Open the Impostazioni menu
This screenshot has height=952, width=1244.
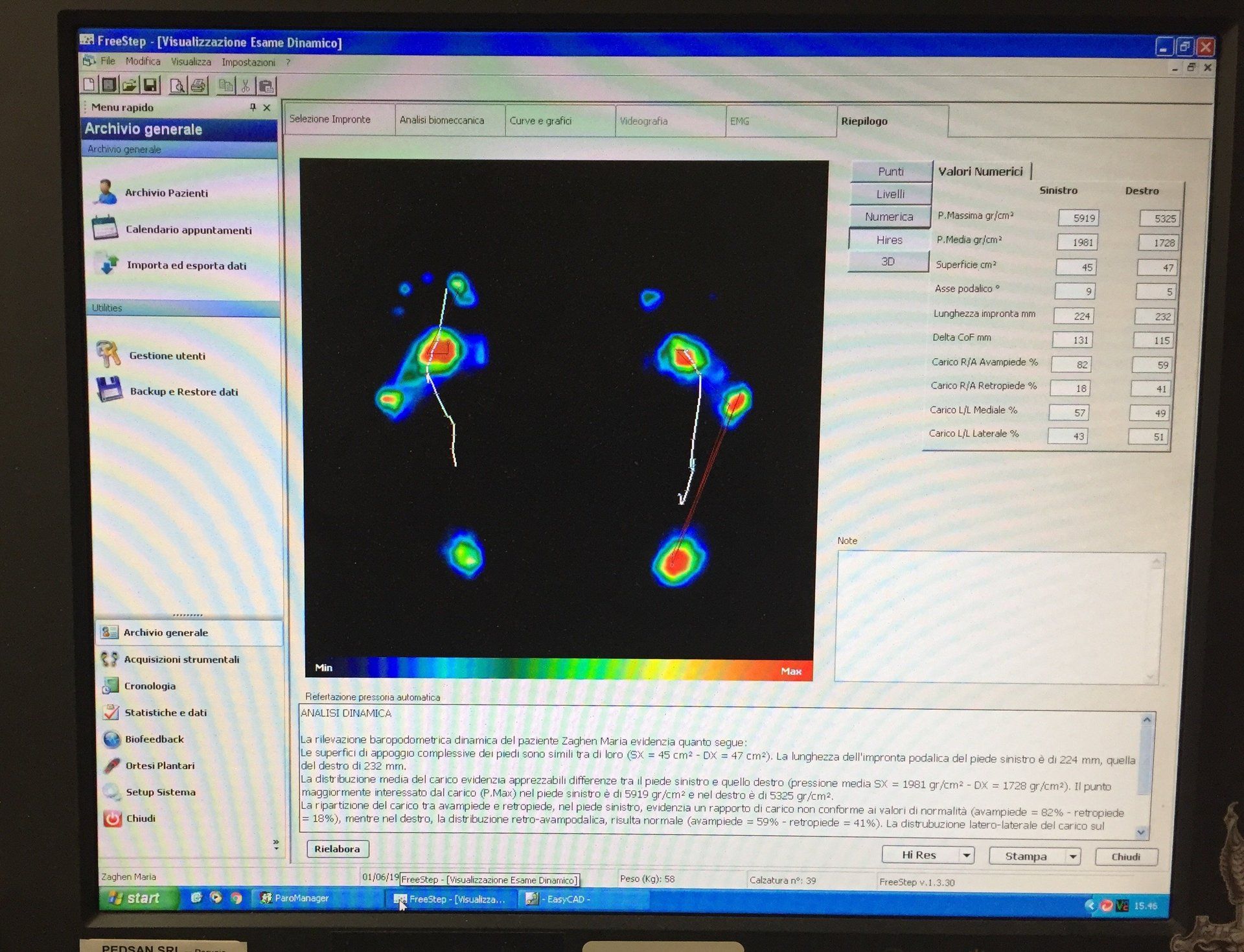coord(248,62)
